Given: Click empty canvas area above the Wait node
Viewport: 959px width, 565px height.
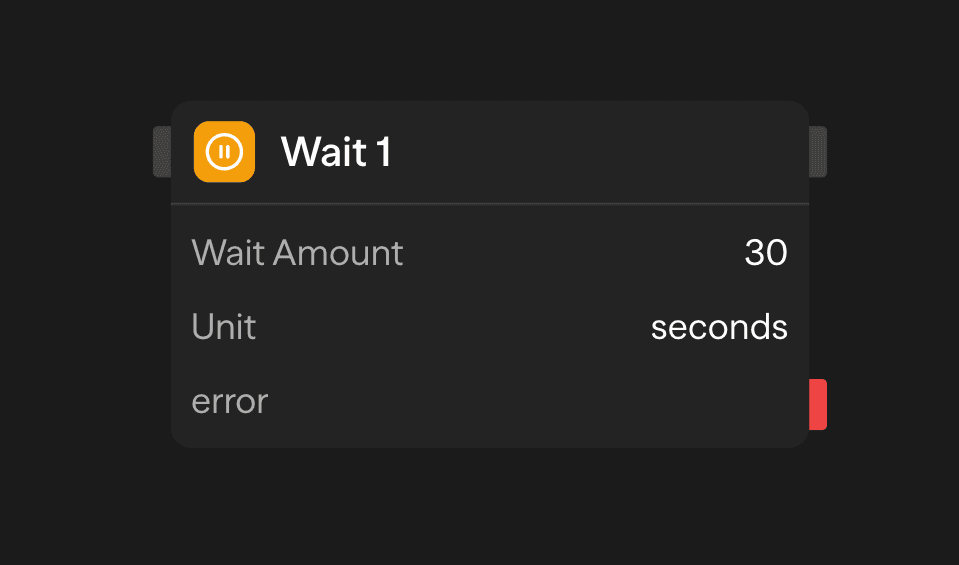Looking at the screenshot, I should (480, 50).
